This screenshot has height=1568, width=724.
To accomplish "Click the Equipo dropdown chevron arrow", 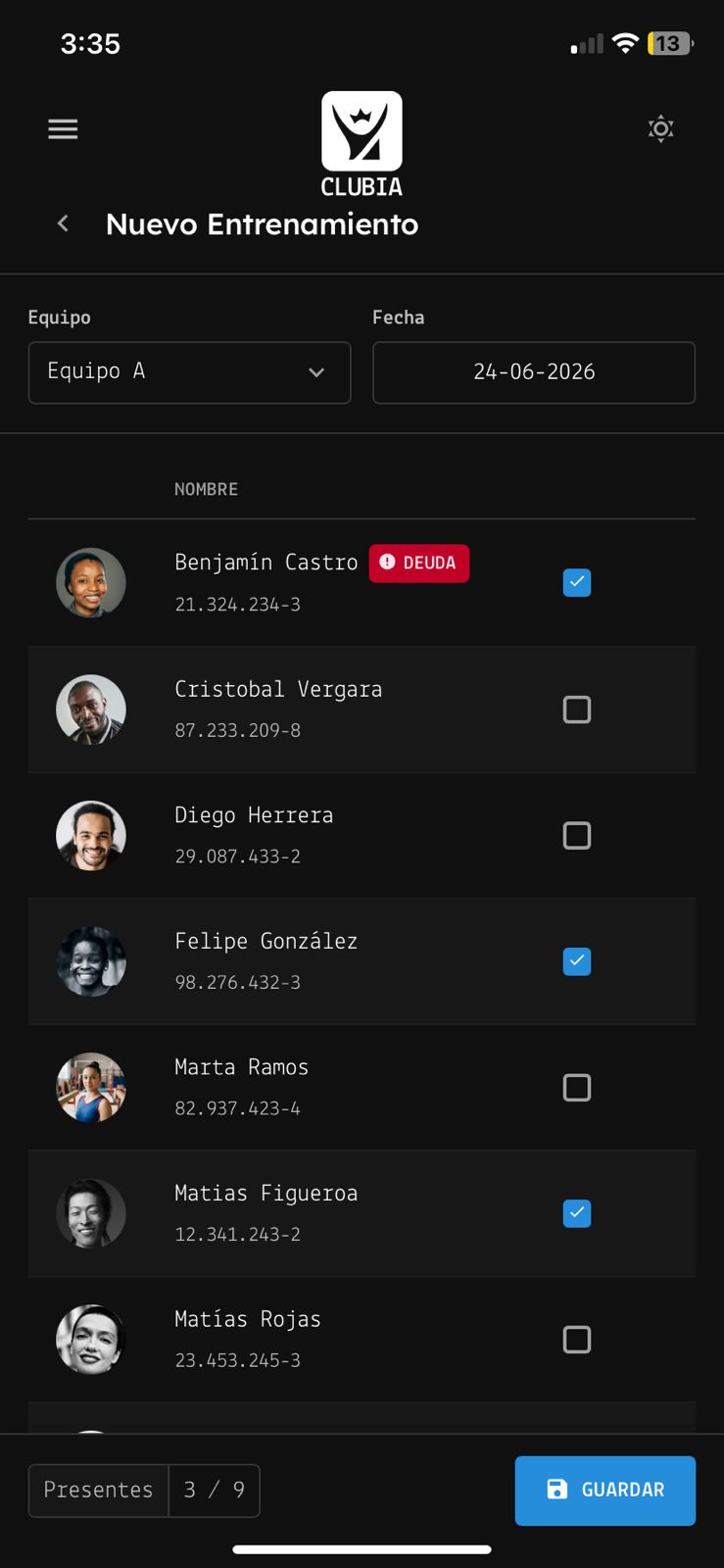I will click(316, 372).
